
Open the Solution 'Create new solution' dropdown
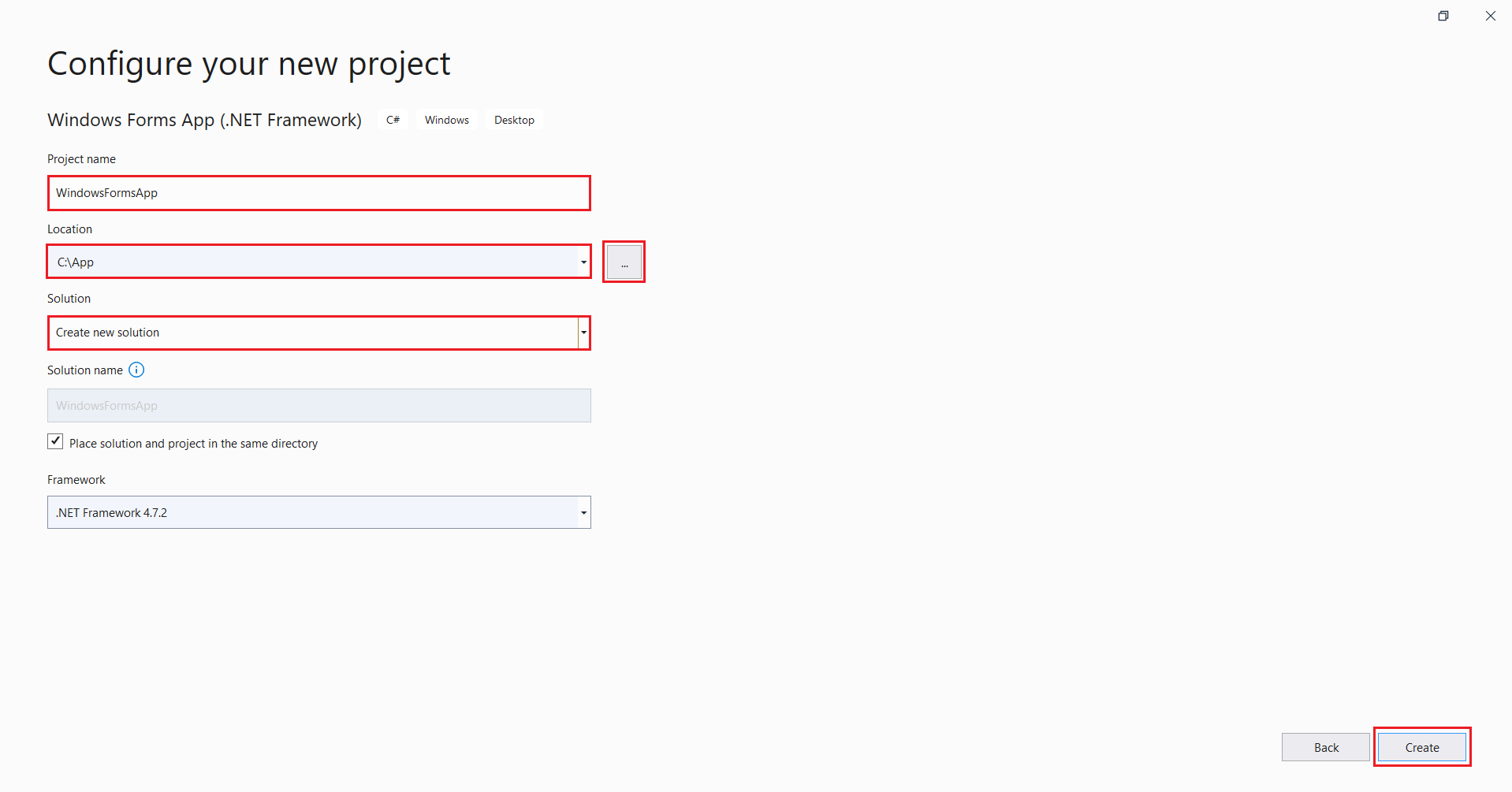[x=318, y=333]
